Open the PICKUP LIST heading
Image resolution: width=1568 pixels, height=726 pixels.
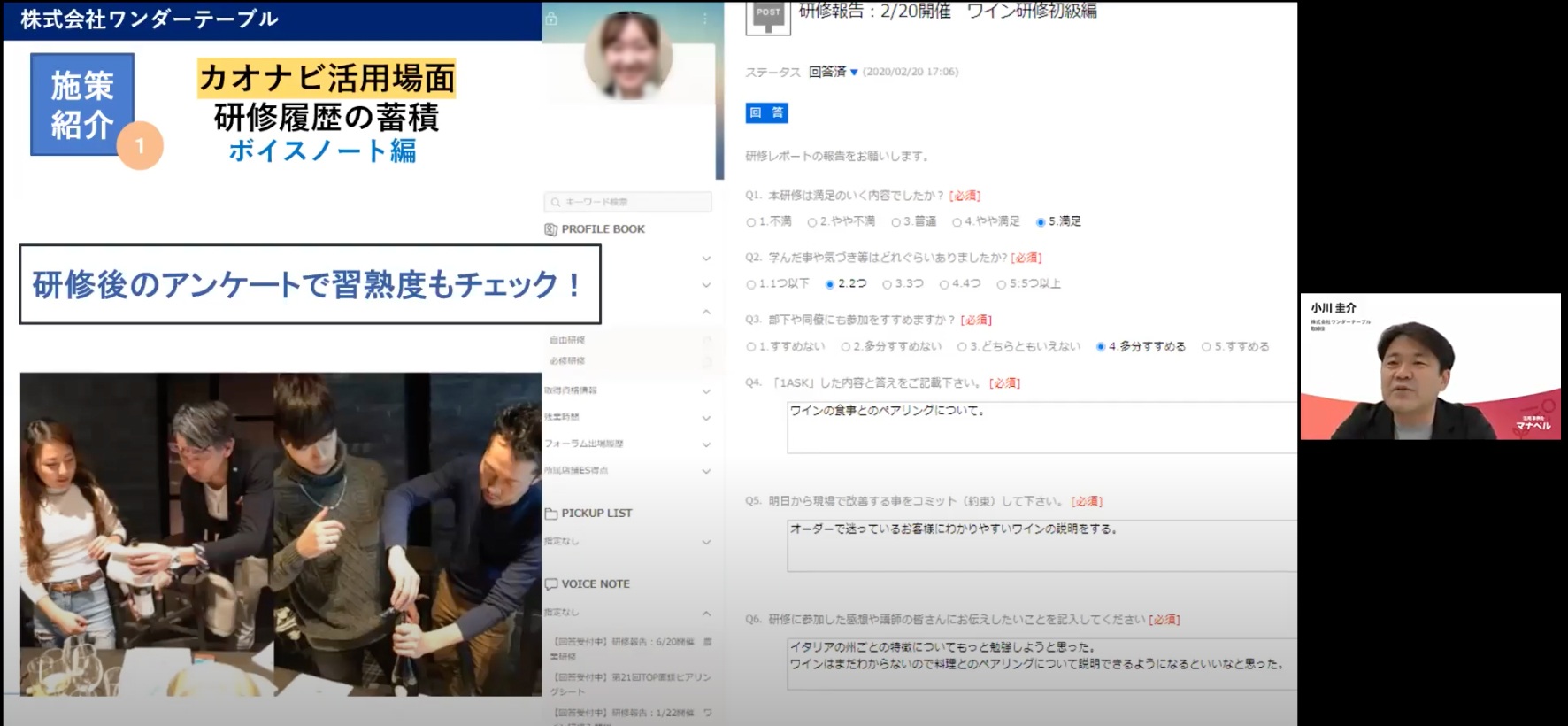[x=597, y=514]
